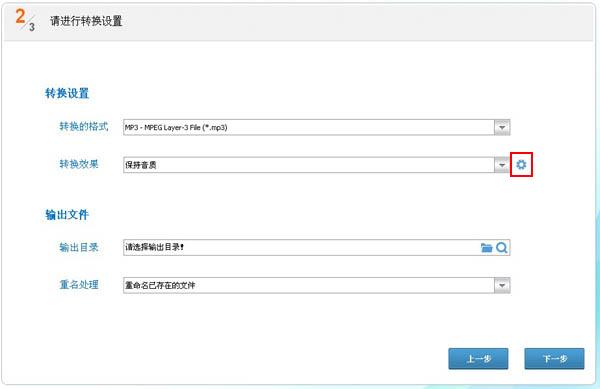The height and width of the screenshot is (389, 600).
Task: Expand the 转换的格式 dropdown arrow
Action: (x=502, y=127)
